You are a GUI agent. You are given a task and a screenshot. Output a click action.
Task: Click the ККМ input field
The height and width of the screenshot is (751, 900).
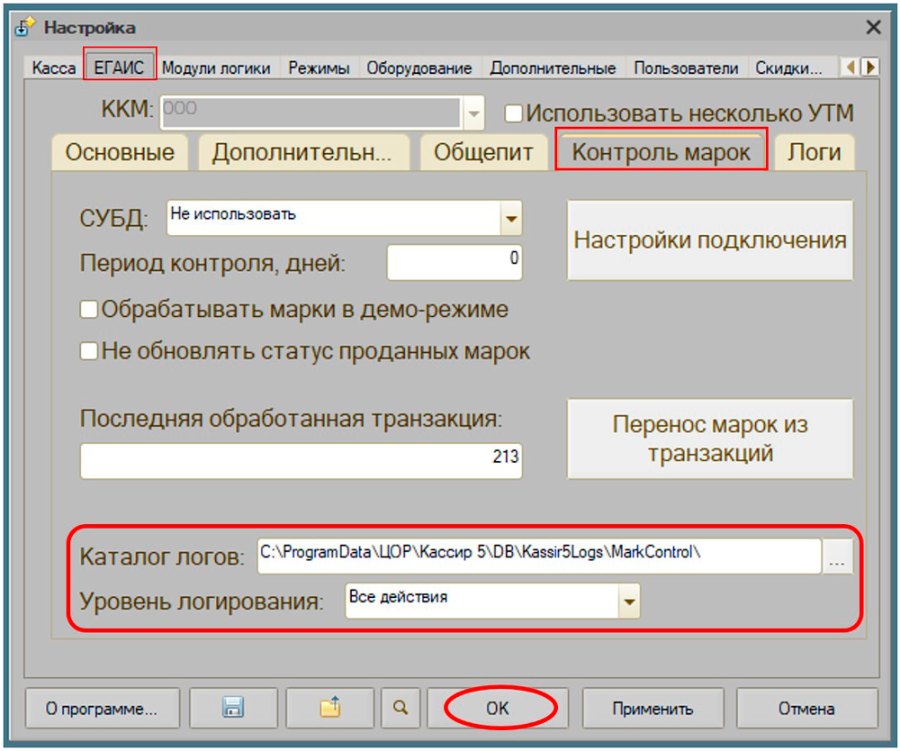pyautogui.click(x=311, y=113)
